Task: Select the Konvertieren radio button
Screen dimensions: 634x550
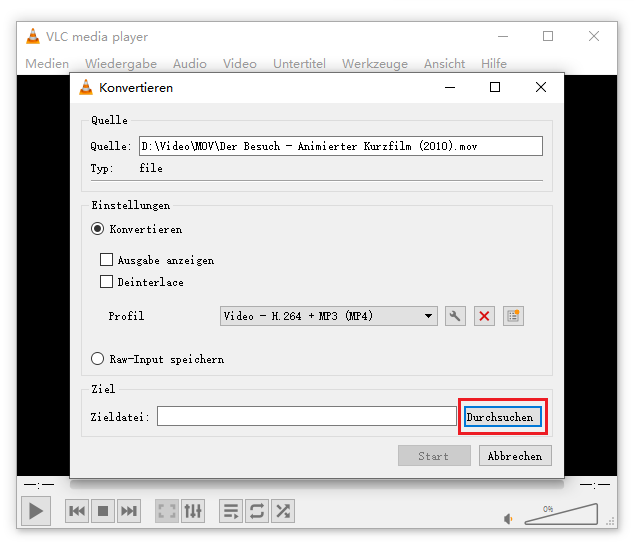Action: click(x=97, y=229)
